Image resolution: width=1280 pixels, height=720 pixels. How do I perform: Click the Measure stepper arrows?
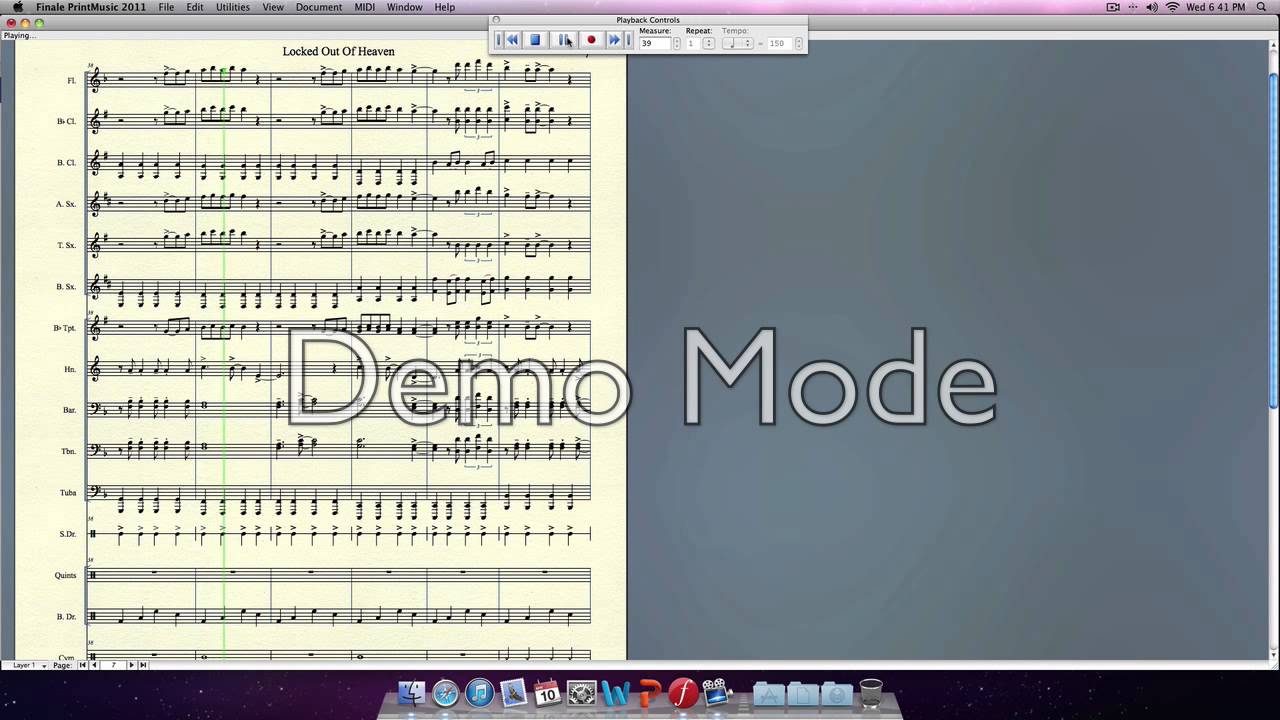677,43
